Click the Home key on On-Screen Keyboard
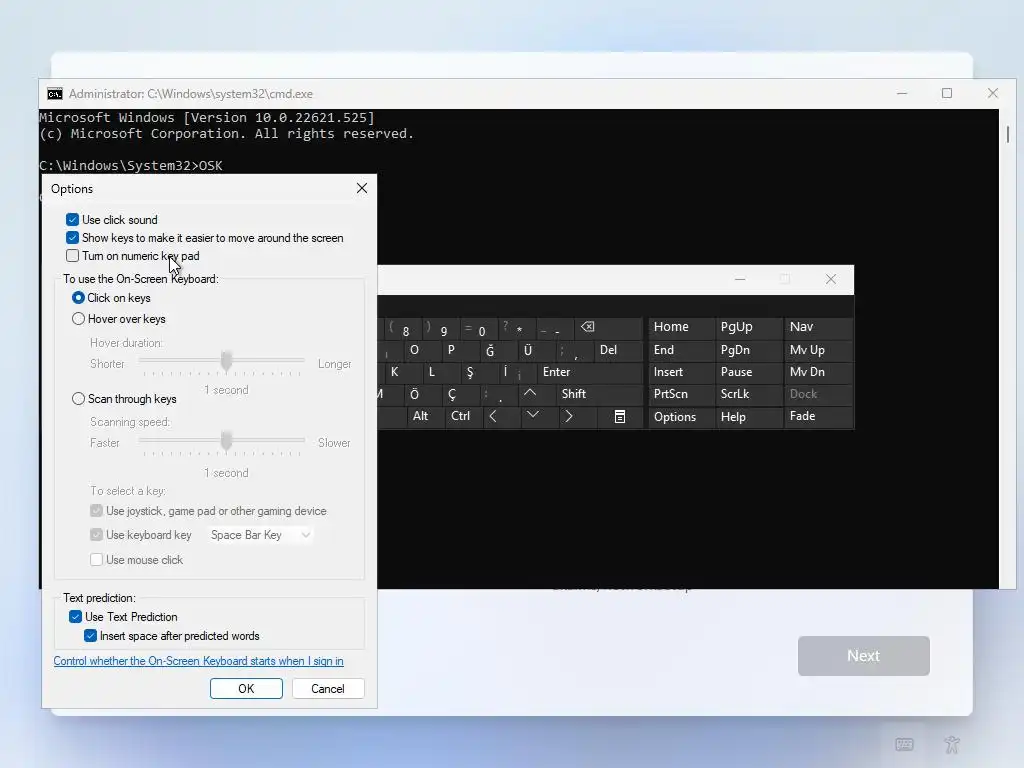Image resolution: width=1024 pixels, height=768 pixels. pos(680,327)
